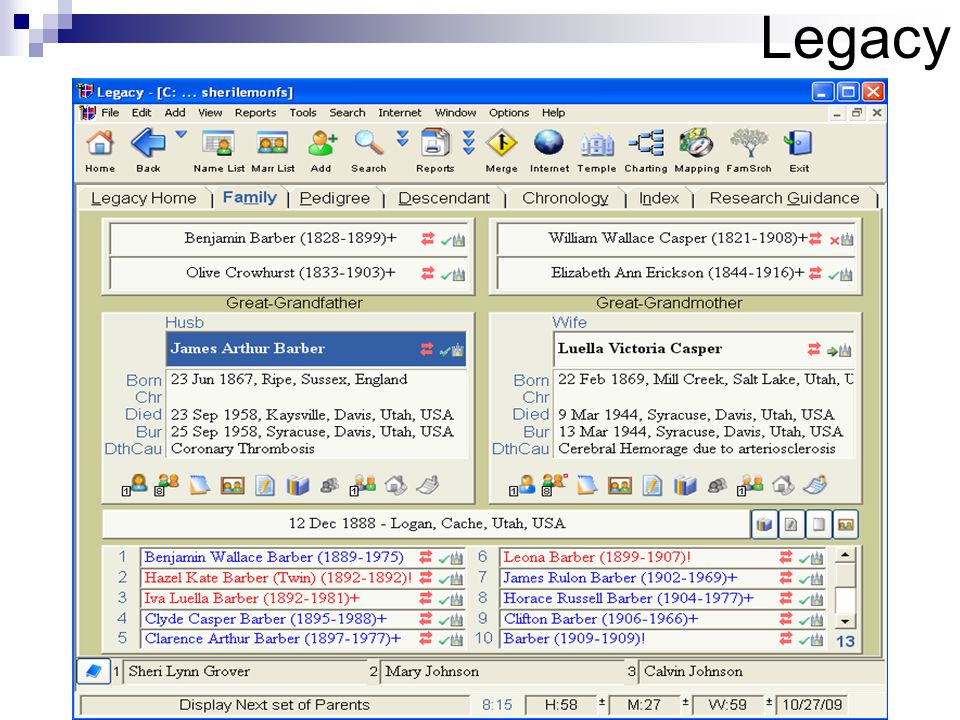Viewport: 960px width, 720px height.
Task: Click the Add person toolbar icon
Action: click(322, 143)
